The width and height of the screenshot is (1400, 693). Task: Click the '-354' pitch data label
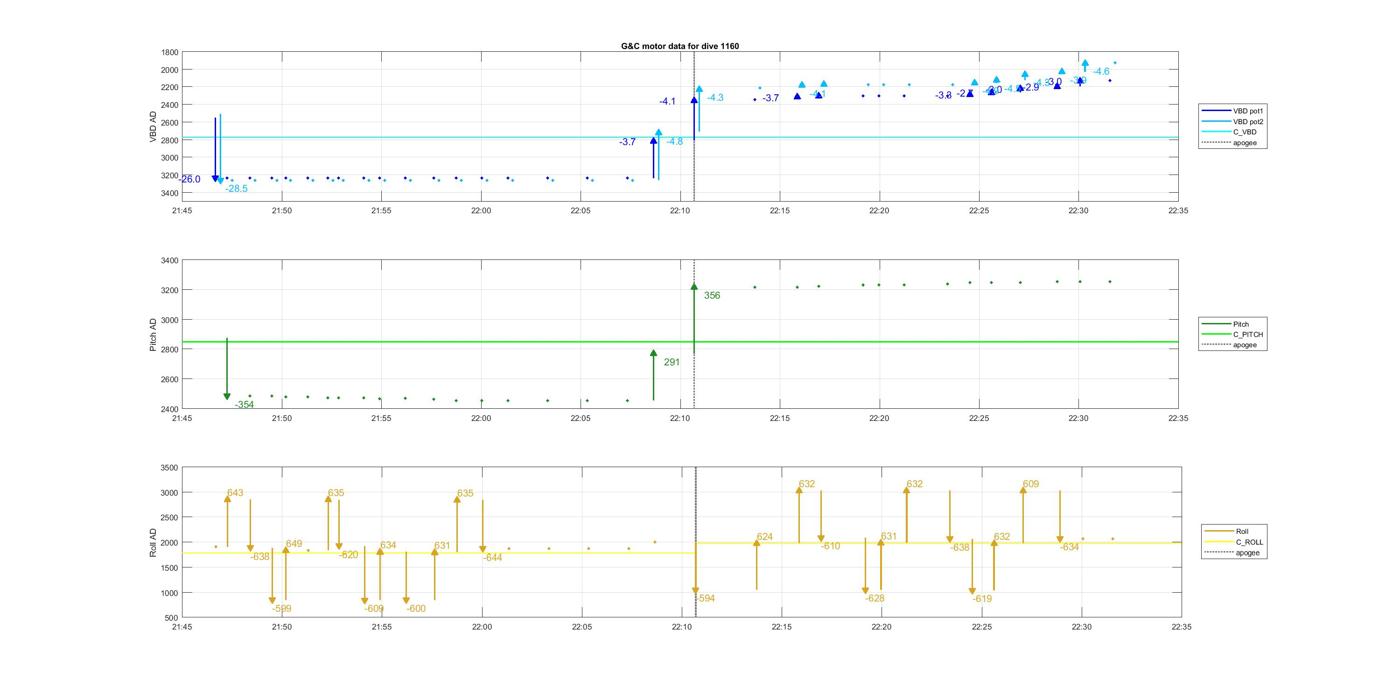click(x=244, y=405)
